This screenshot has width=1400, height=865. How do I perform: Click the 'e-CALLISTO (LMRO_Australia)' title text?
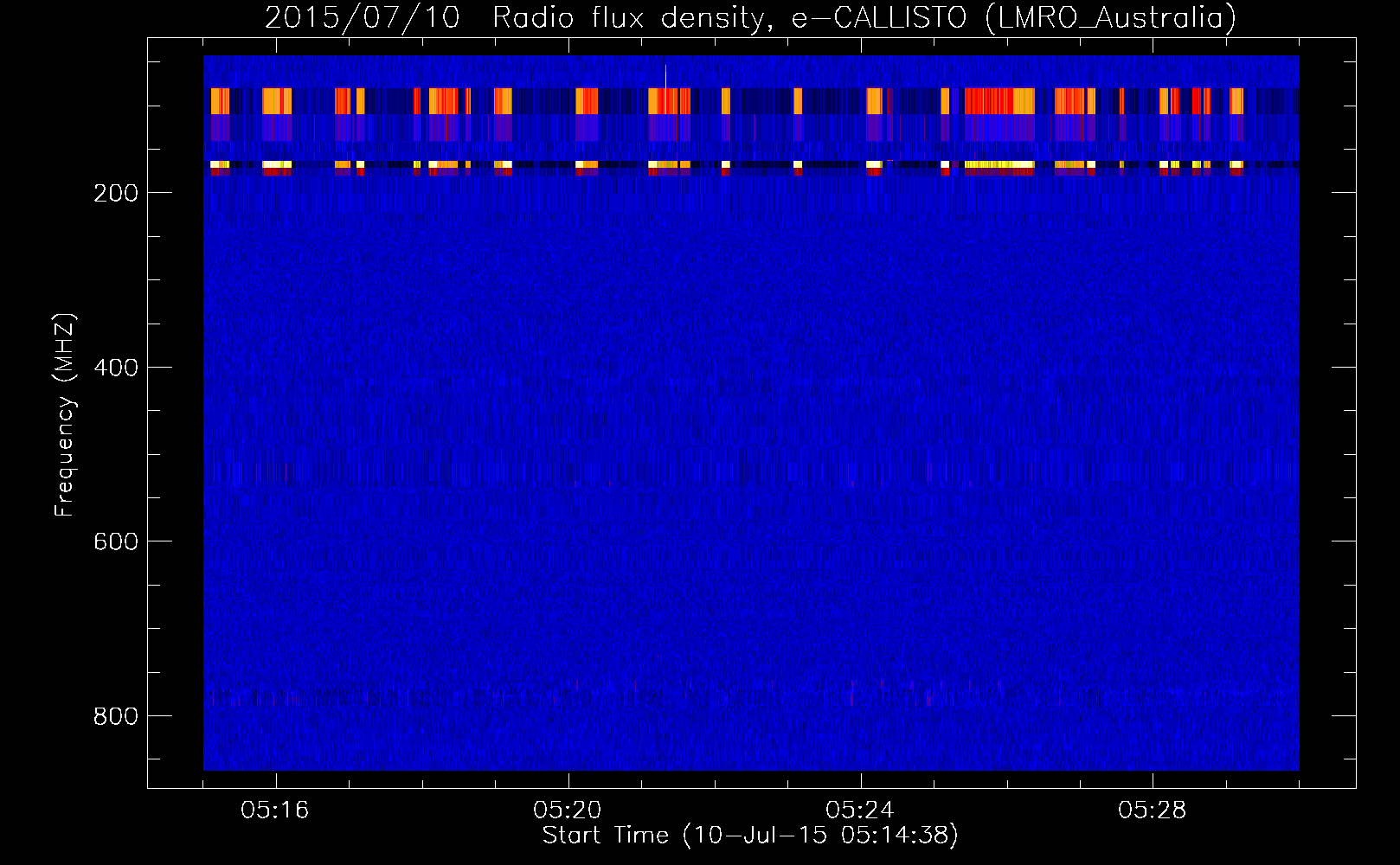1014,17
